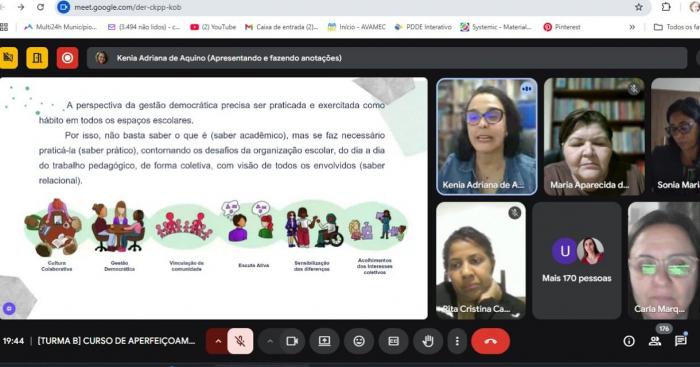Click the red recording indicator icon
Screen dimensions: 700x367
pyautogui.click(x=67, y=58)
